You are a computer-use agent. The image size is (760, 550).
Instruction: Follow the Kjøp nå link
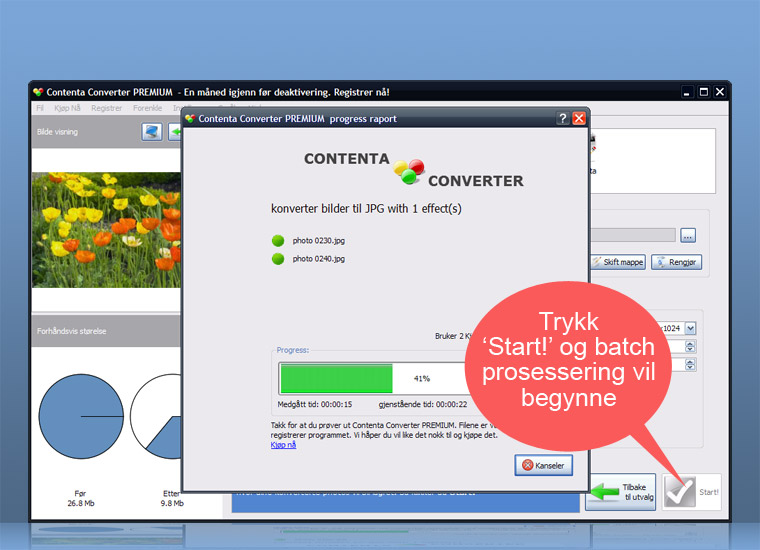point(283,444)
